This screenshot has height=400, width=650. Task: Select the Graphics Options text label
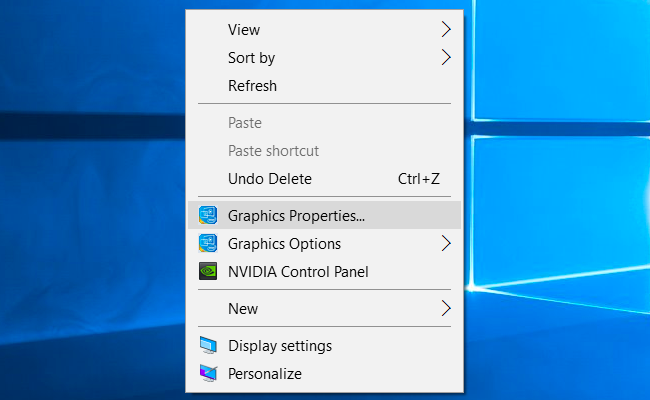[284, 243]
